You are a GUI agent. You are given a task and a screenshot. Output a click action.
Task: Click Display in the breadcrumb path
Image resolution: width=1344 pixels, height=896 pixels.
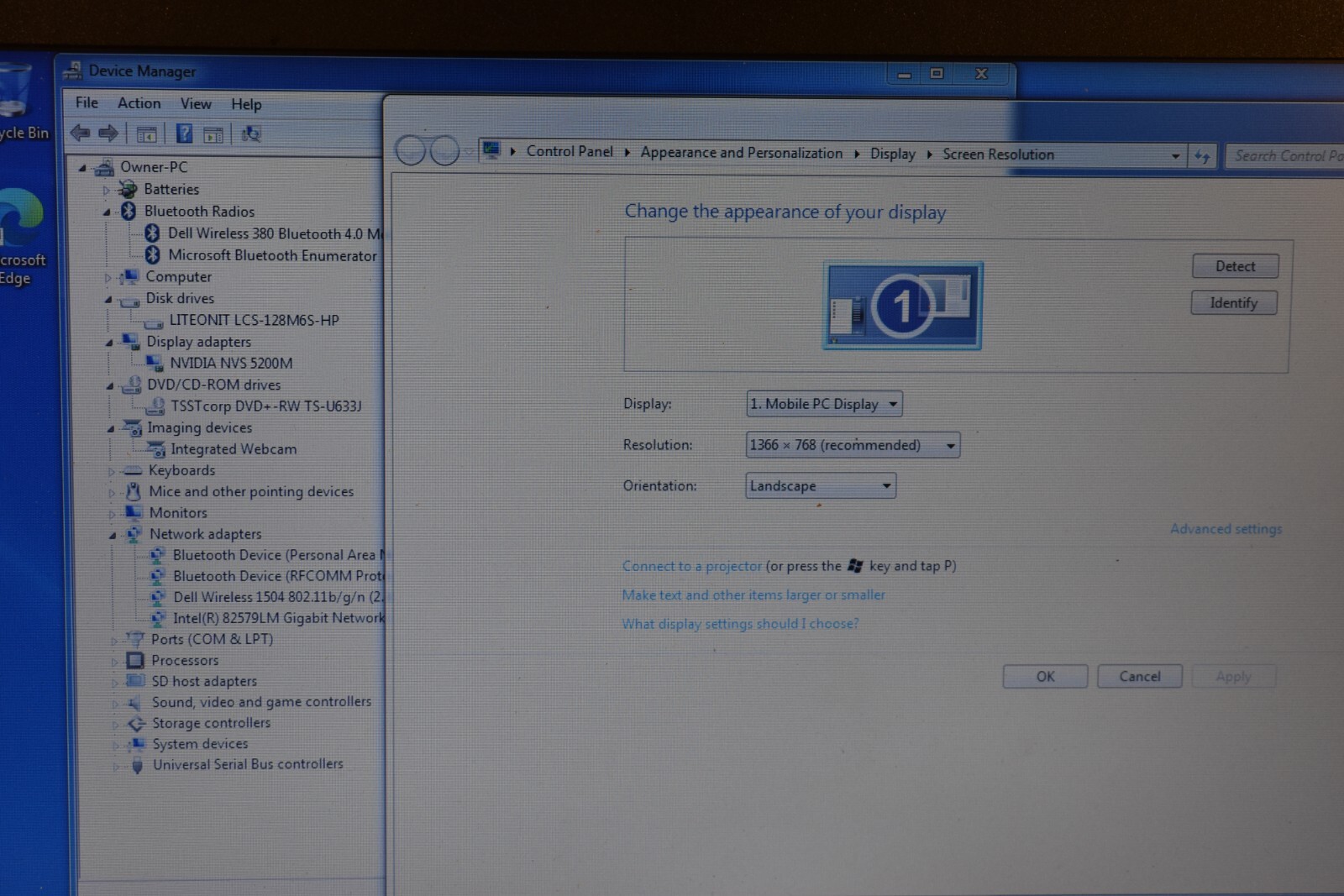pyautogui.click(x=892, y=154)
